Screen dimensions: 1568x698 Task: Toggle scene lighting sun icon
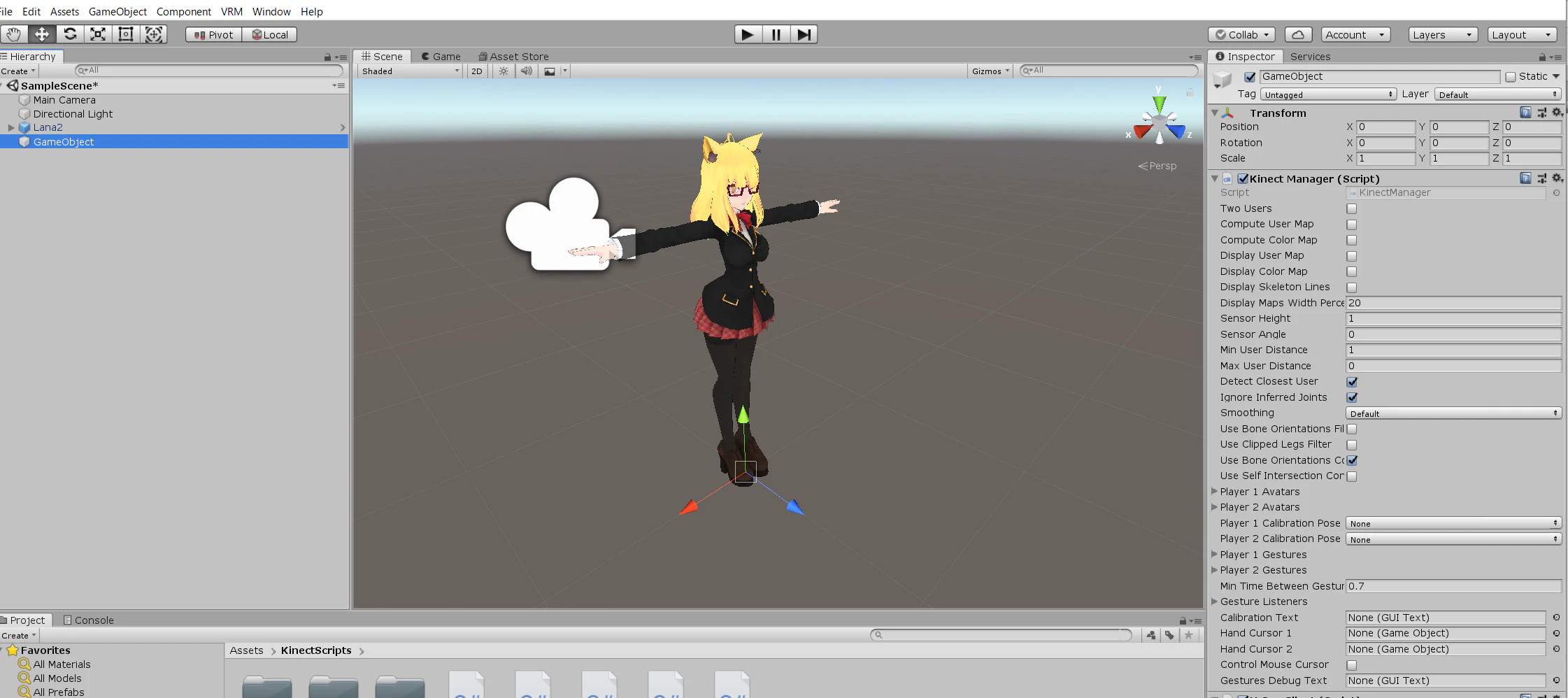[x=504, y=71]
